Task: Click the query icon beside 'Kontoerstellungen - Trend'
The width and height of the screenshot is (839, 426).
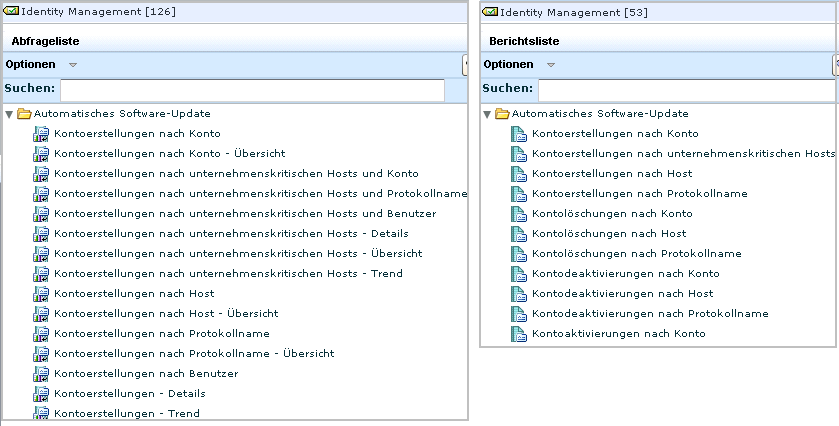Action: tap(40, 414)
